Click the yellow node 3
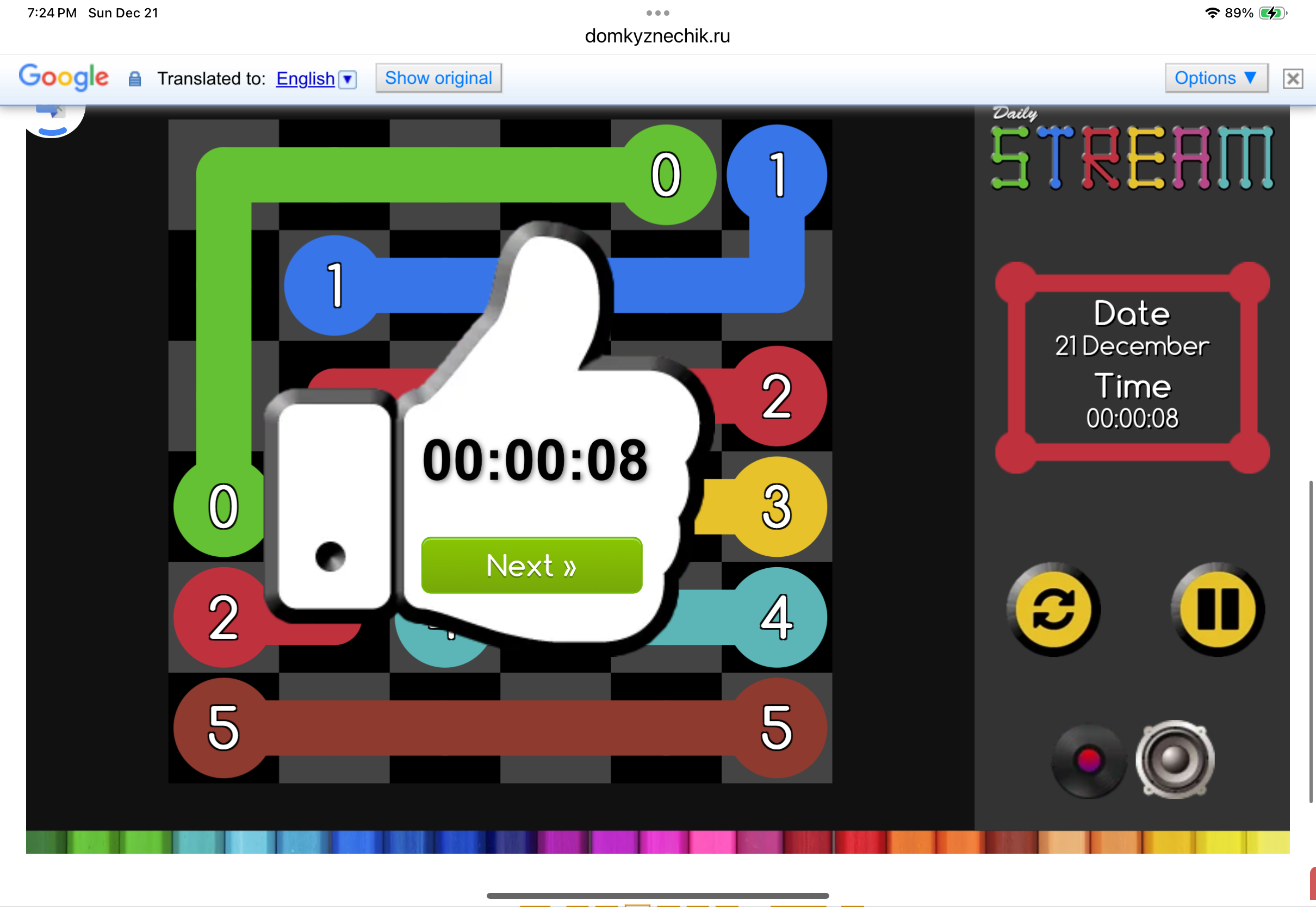This screenshot has height=907, width=1316. coord(776,506)
